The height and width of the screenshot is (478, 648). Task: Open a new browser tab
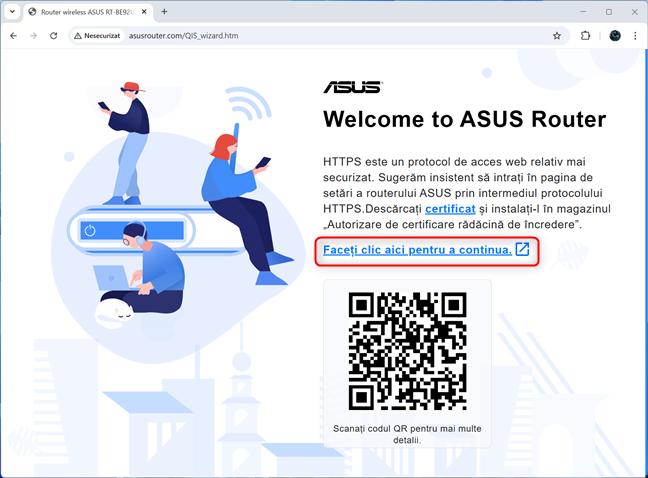164,12
